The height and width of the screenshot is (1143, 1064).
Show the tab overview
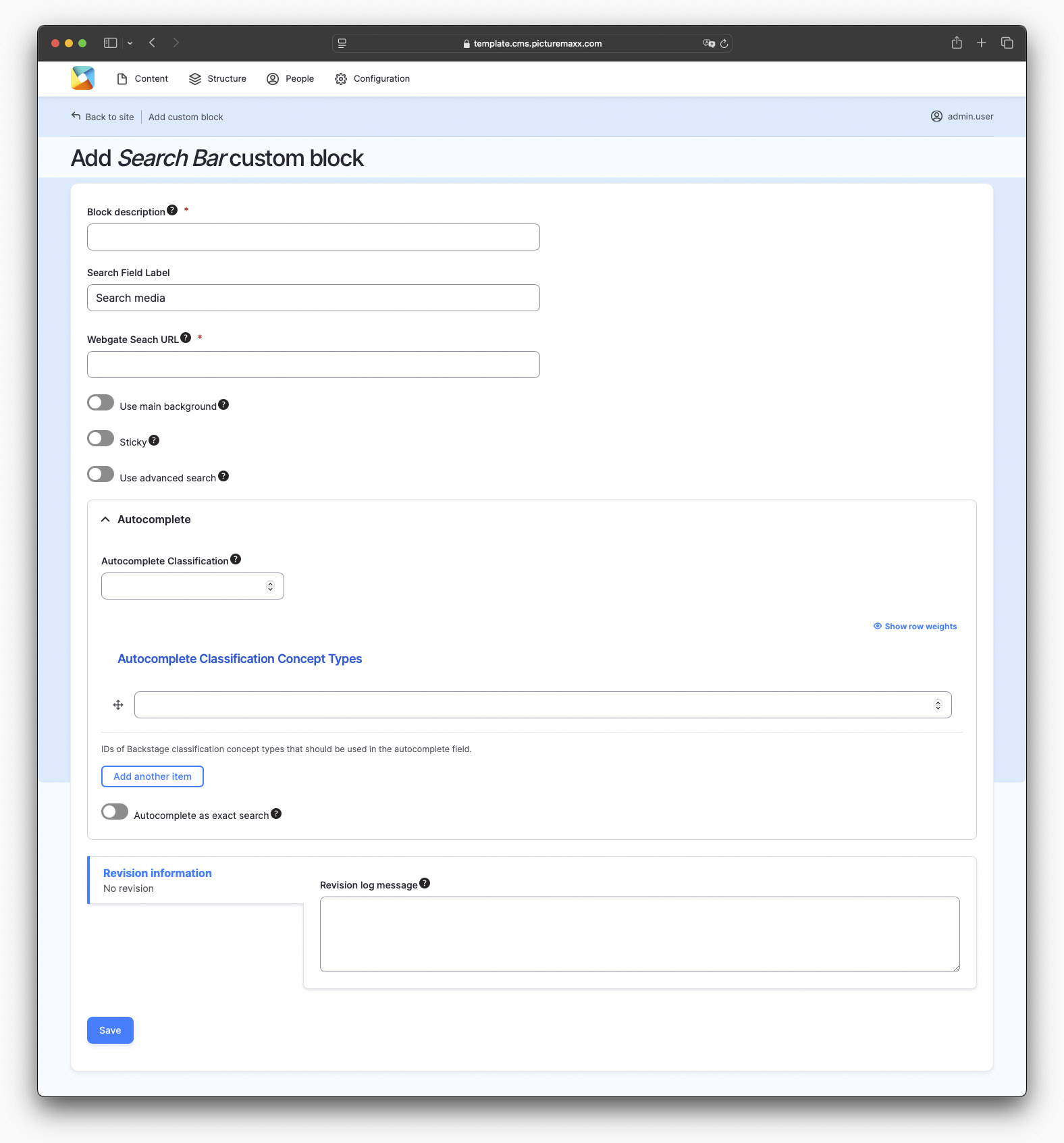[x=1007, y=43]
